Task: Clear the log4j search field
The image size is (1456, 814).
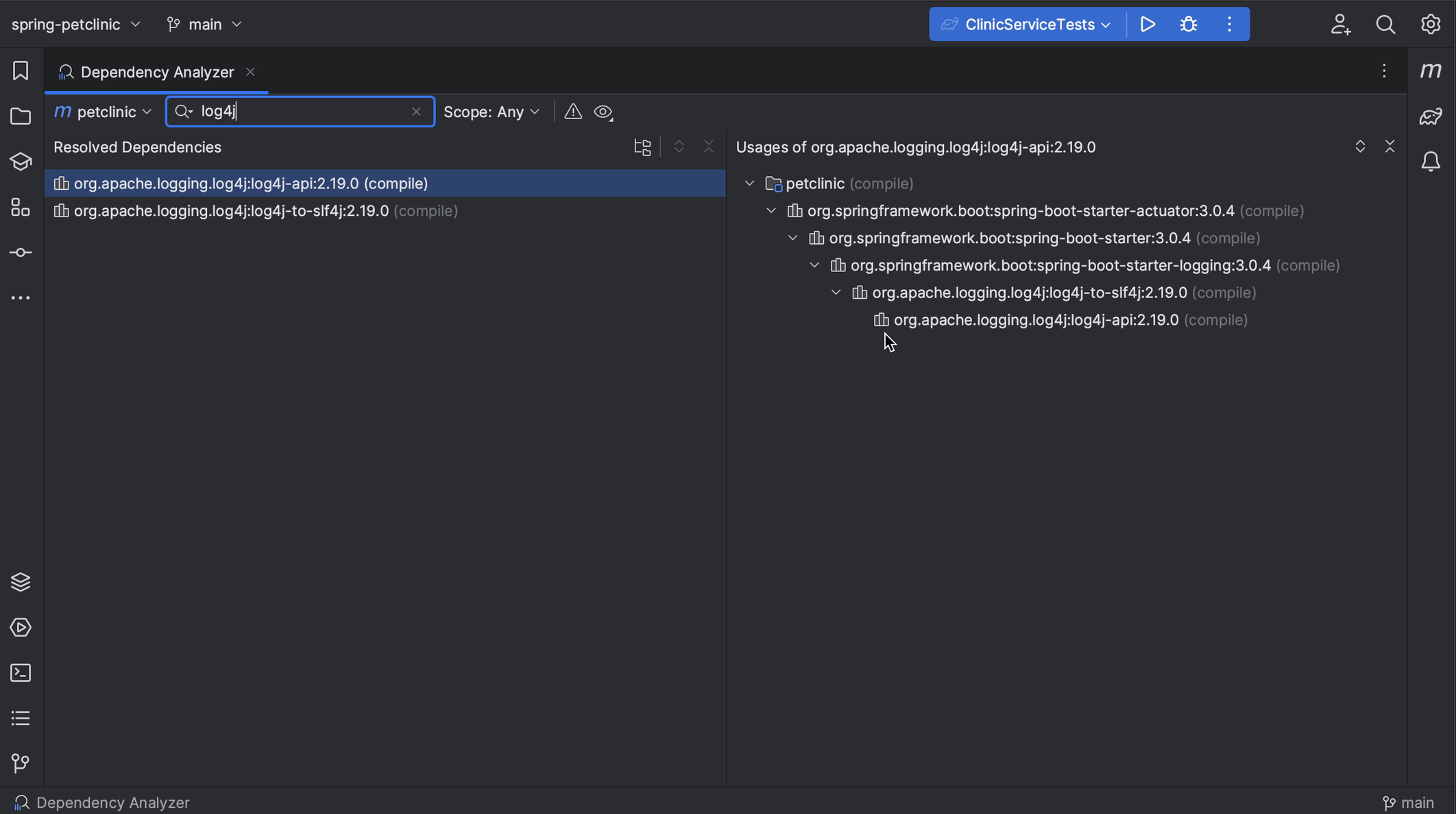Action: pyautogui.click(x=417, y=111)
